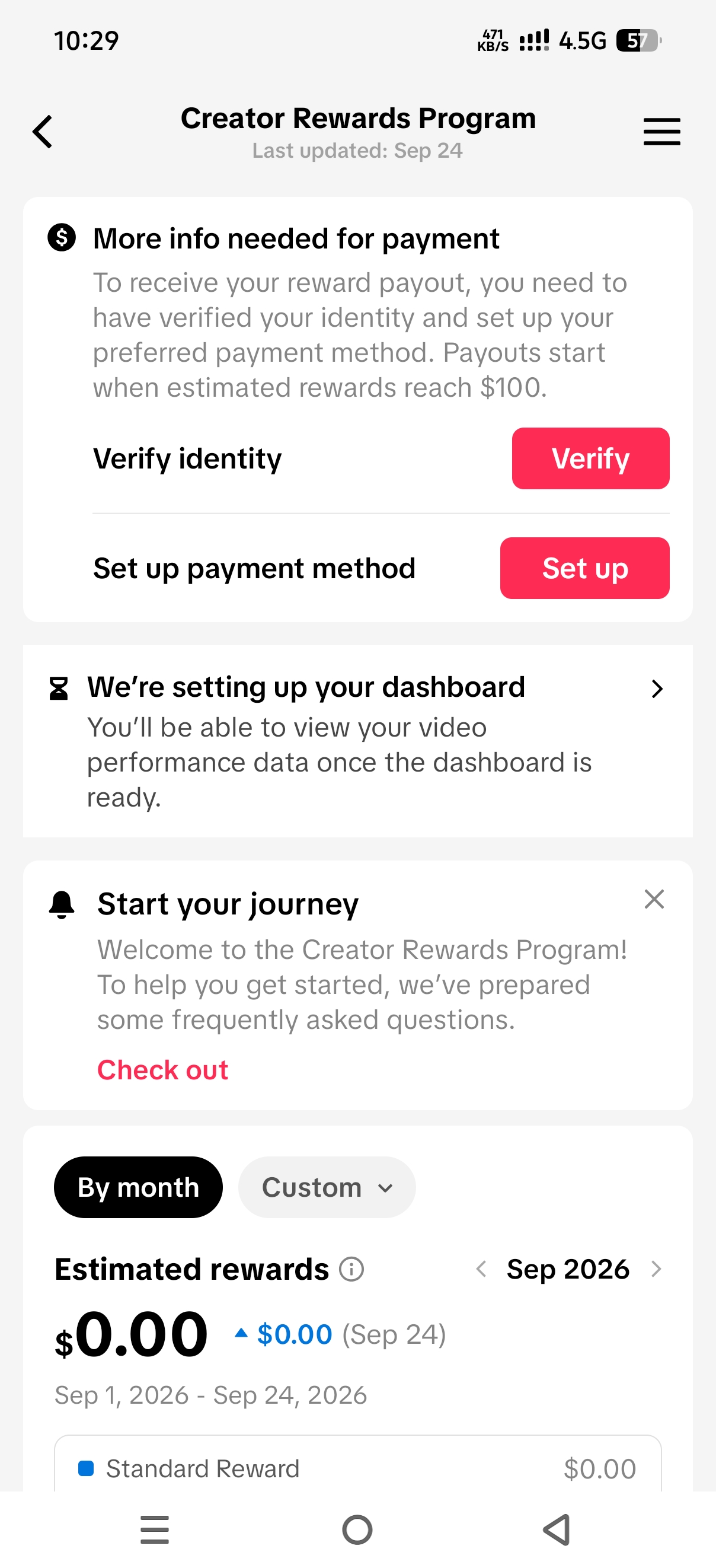Expand the dashboard setup chevron
The height and width of the screenshot is (1568, 716).
tap(656, 689)
